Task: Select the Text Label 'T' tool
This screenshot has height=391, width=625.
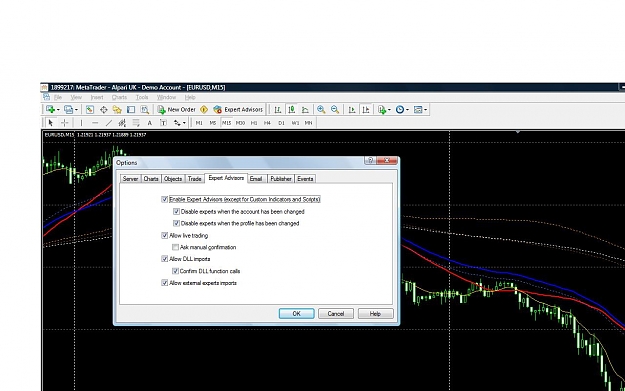Action: 163,123
